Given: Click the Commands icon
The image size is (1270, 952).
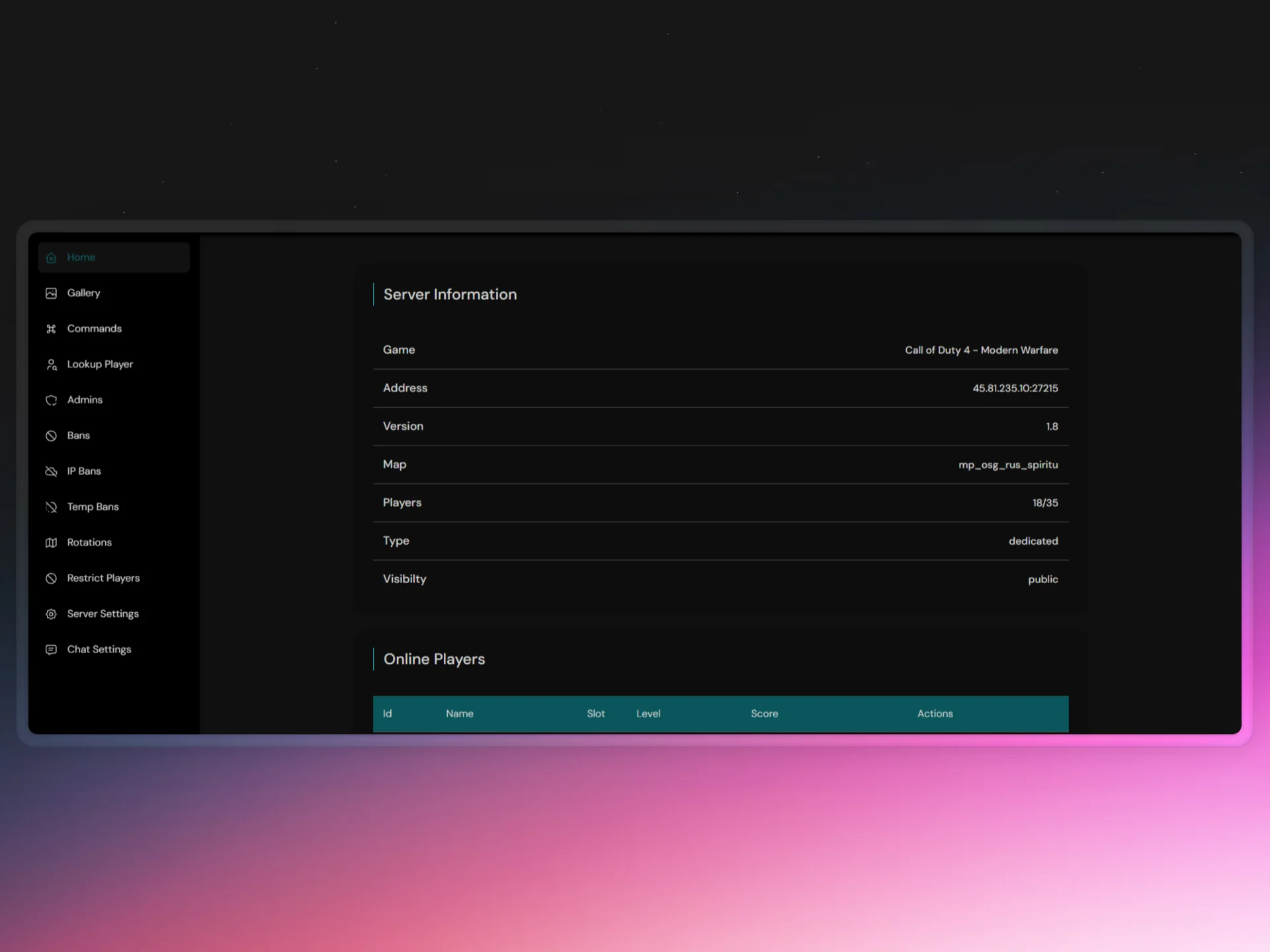Looking at the screenshot, I should tap(52, 329).
